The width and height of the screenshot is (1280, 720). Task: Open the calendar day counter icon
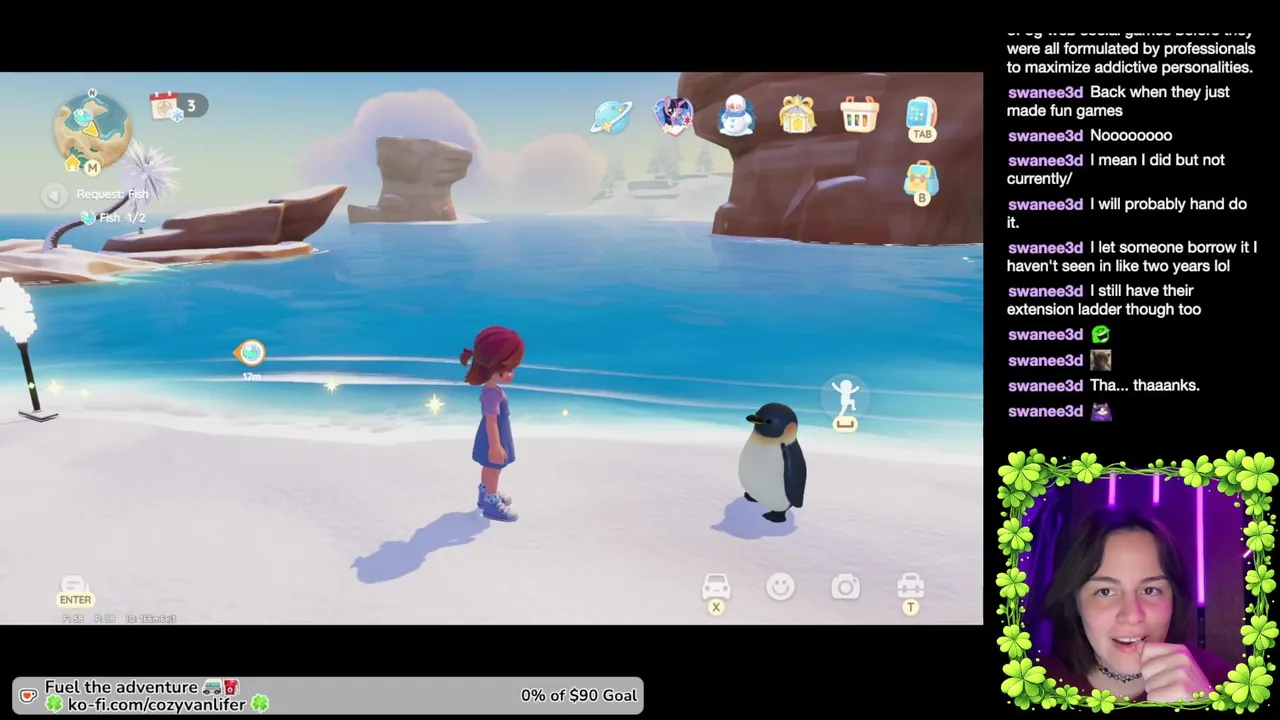tap(165, 105)
